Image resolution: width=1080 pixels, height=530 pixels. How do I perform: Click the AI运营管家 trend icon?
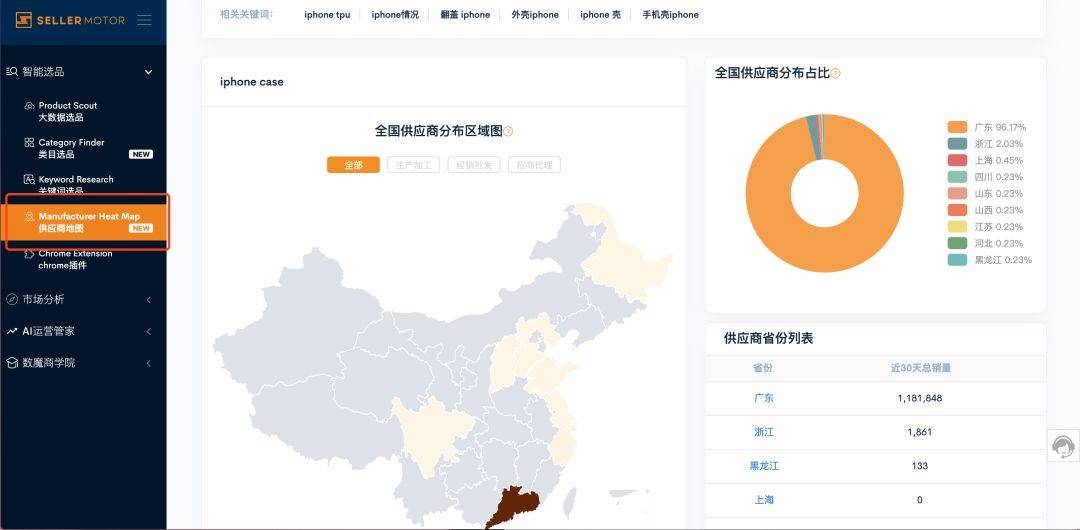[x=12, y=331]
